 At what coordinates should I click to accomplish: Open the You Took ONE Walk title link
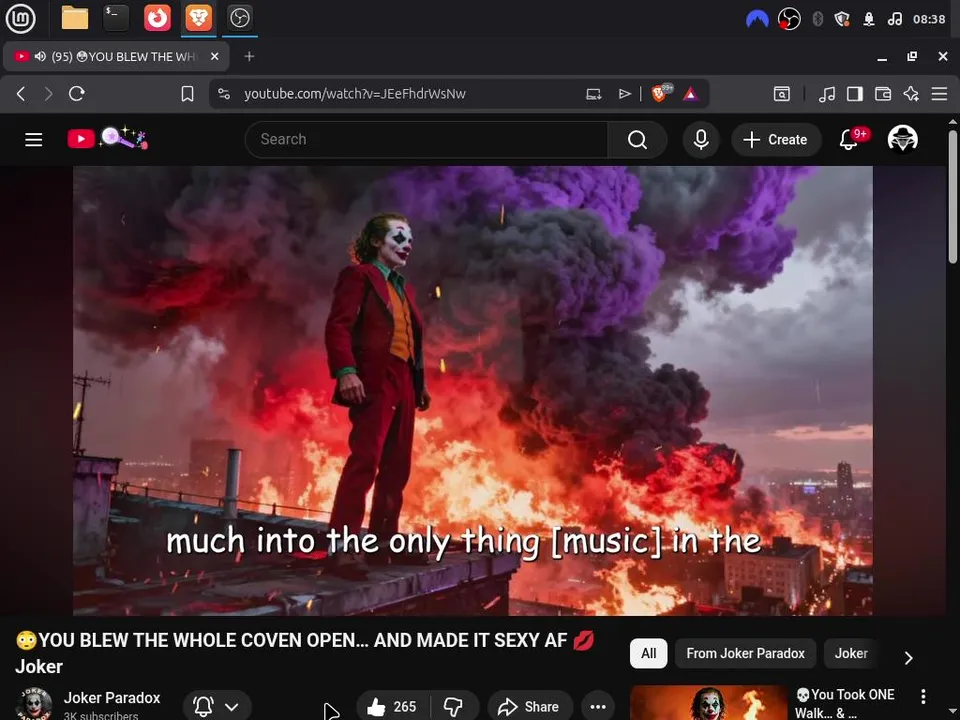pos(845,703)
